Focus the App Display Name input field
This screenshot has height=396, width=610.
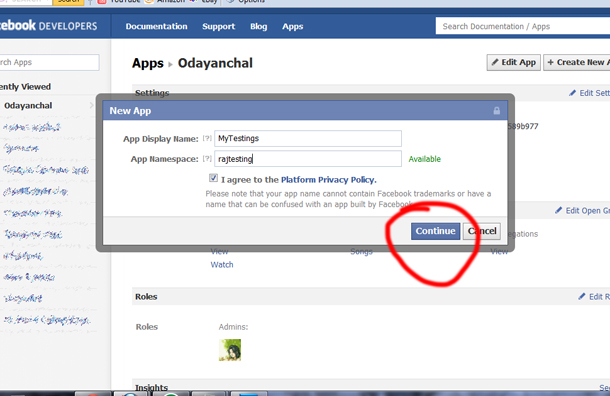(x=308, y=138)
